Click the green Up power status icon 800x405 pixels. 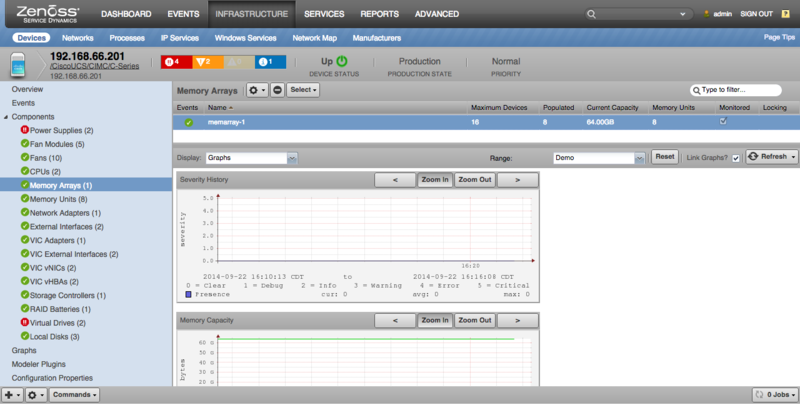coord(342,61)
